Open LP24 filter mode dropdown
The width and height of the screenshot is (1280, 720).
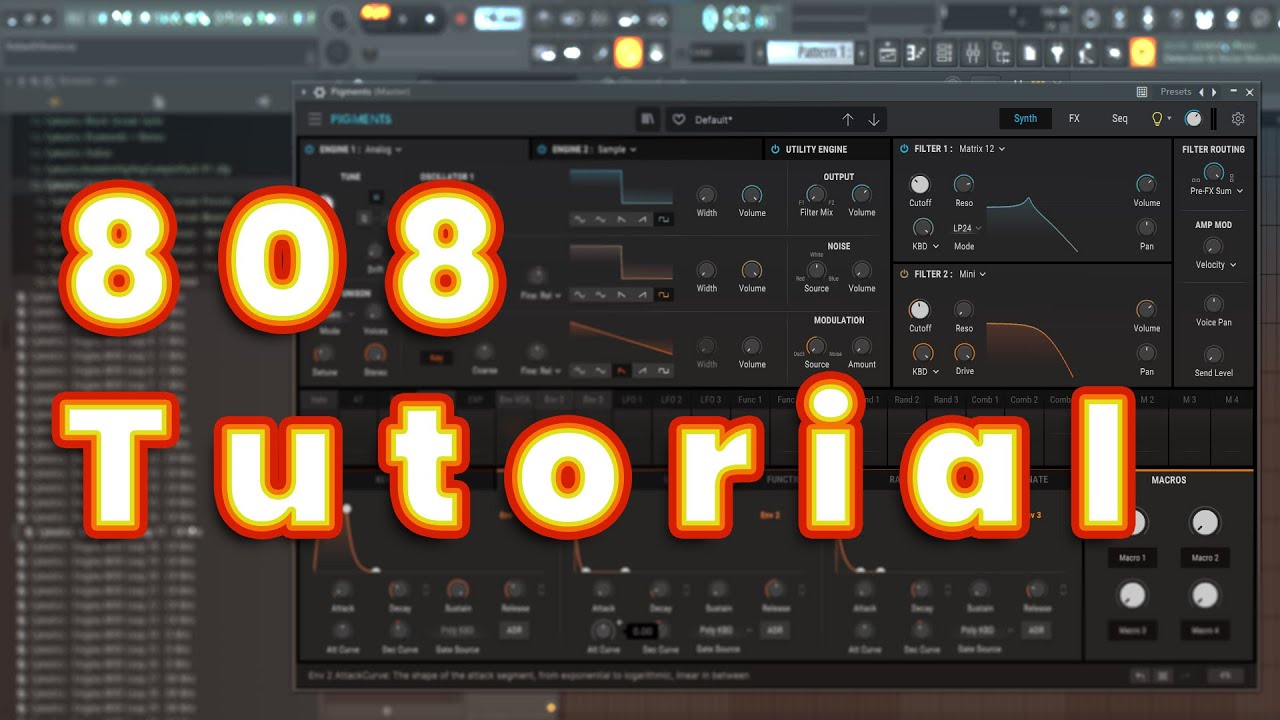pyautogui.click(x=966, y=228)
